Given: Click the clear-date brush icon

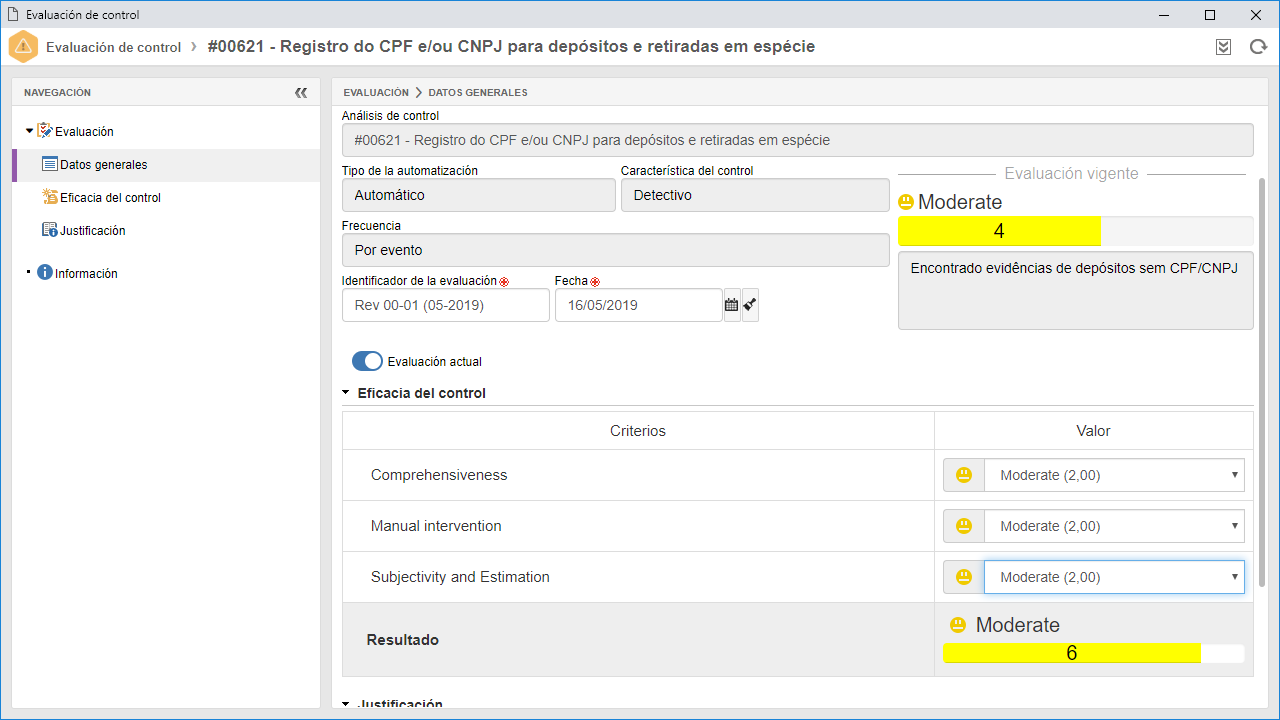Looking at the screenshot, I should tap(750, 305).
